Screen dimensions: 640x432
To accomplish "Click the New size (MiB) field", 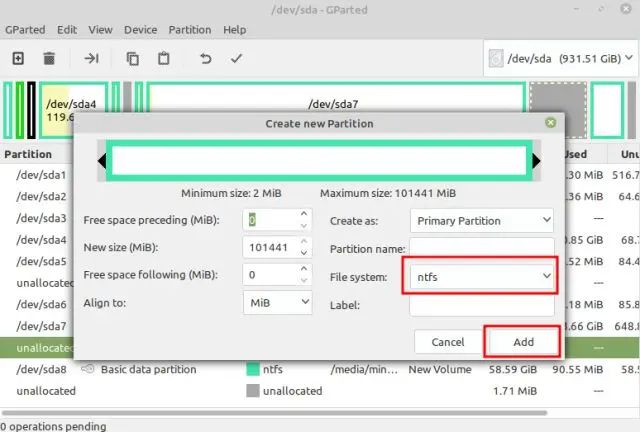I will [x=268, y=247].
